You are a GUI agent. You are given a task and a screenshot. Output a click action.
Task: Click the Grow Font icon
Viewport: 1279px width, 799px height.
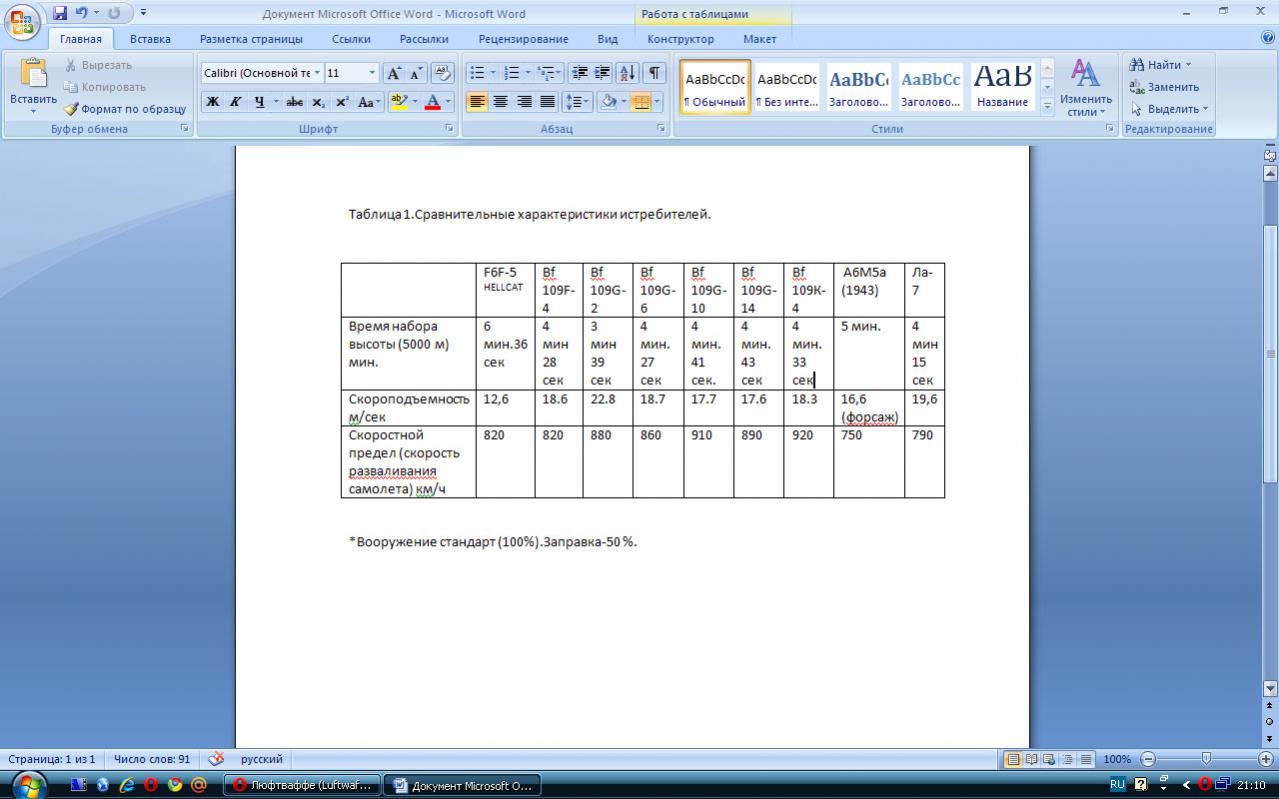click(x=394, y=73)
